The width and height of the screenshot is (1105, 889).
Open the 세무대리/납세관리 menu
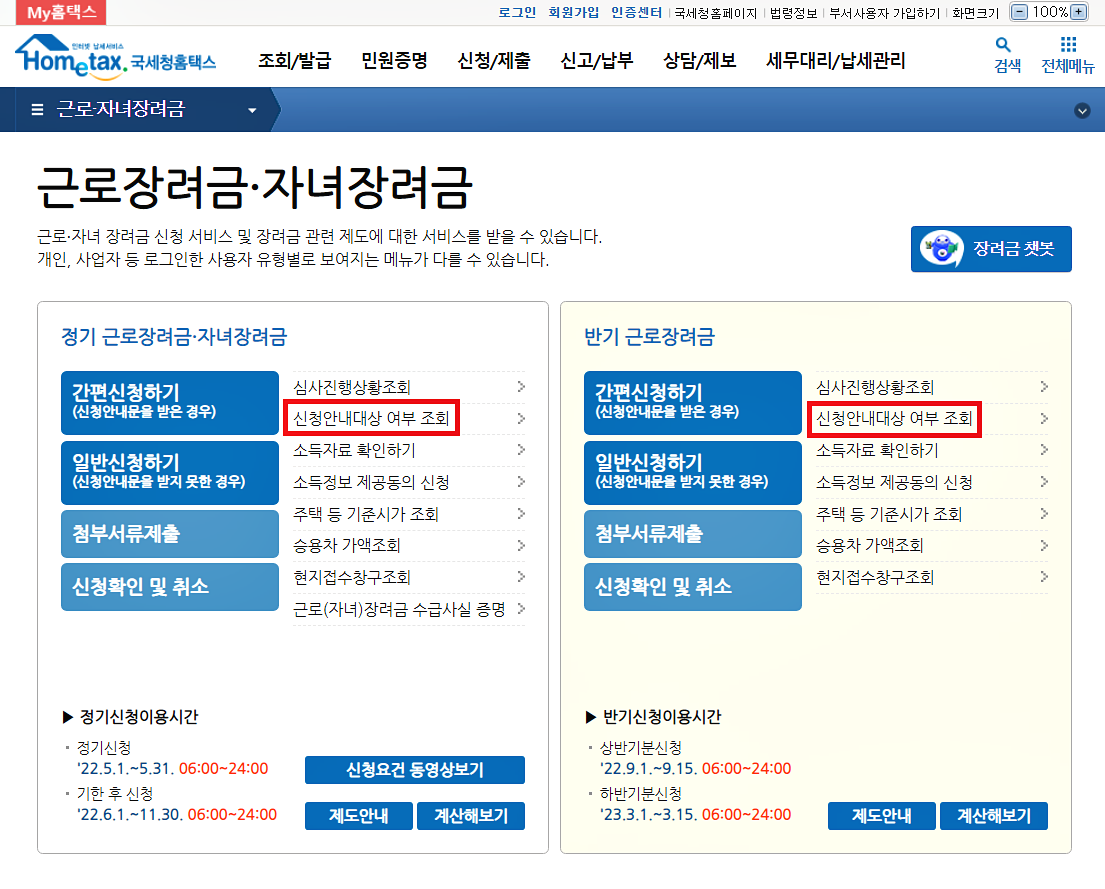point(836,61)
